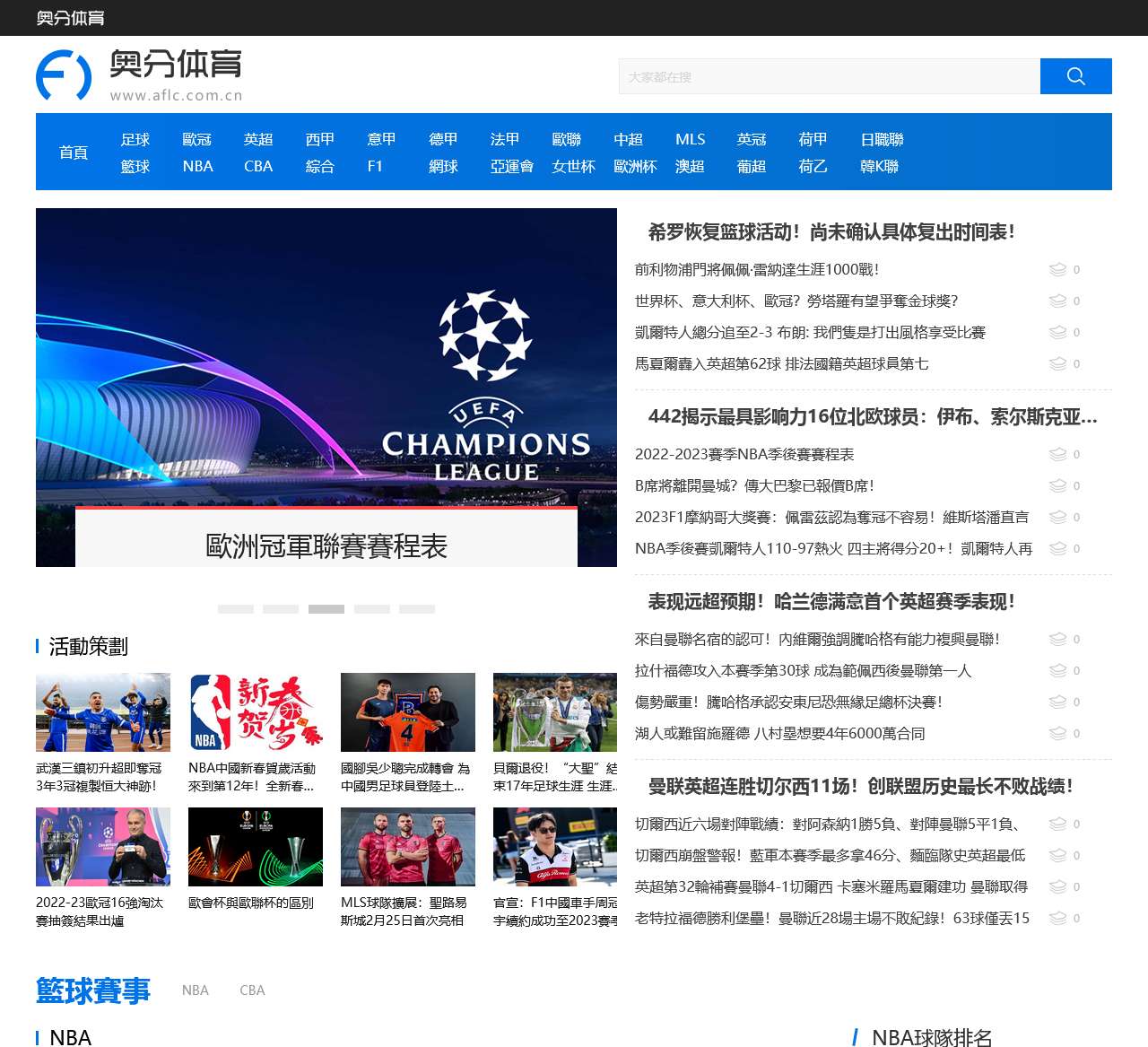This screenshot has height=1047, width=1148.
Task: Click comment icon beside 凱爾特人總分追至2-3 headline
Action: tap(1057, 332)
